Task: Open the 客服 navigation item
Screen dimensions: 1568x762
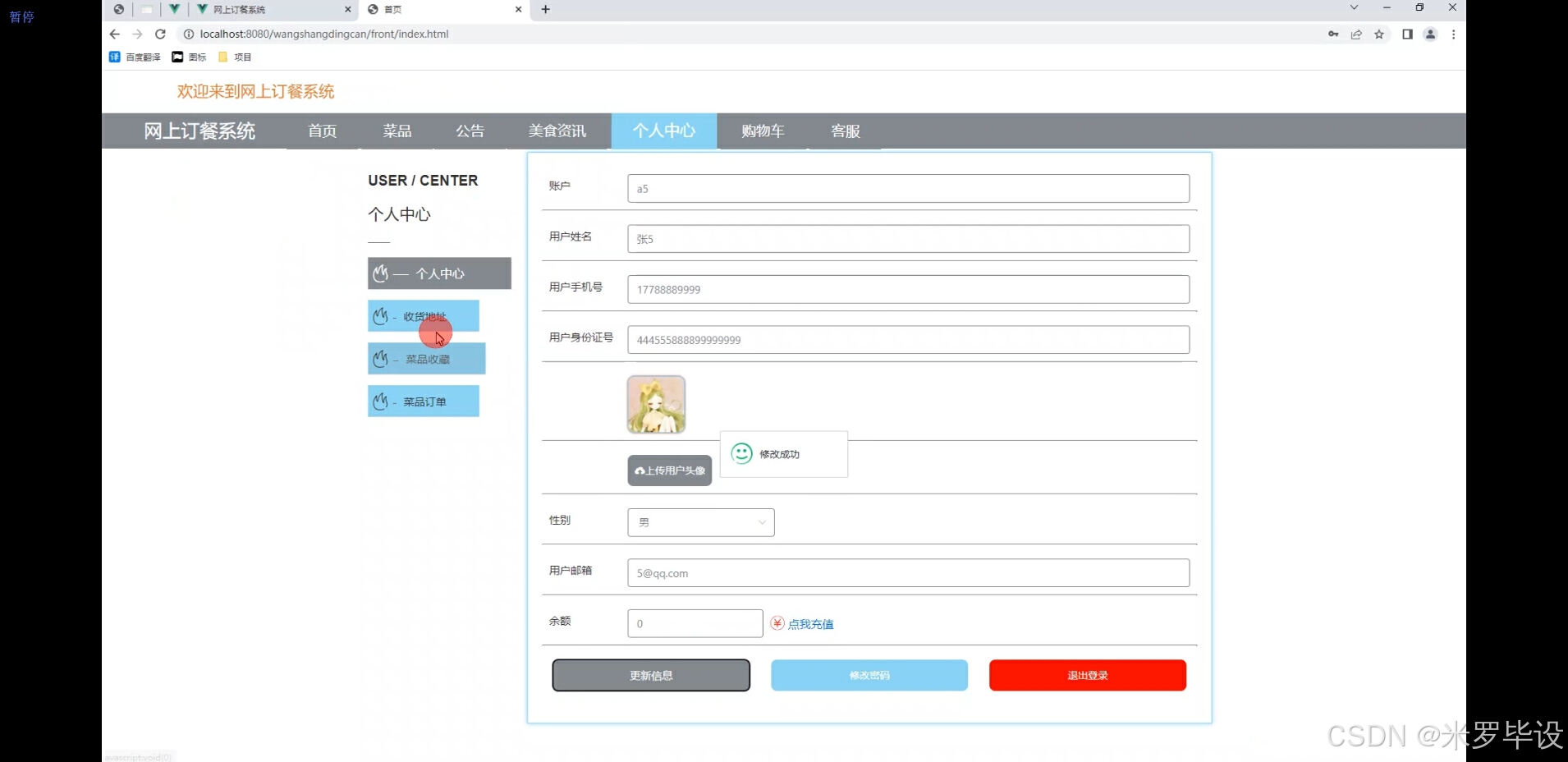Action: pyautogui.click(x=846, y=131)
